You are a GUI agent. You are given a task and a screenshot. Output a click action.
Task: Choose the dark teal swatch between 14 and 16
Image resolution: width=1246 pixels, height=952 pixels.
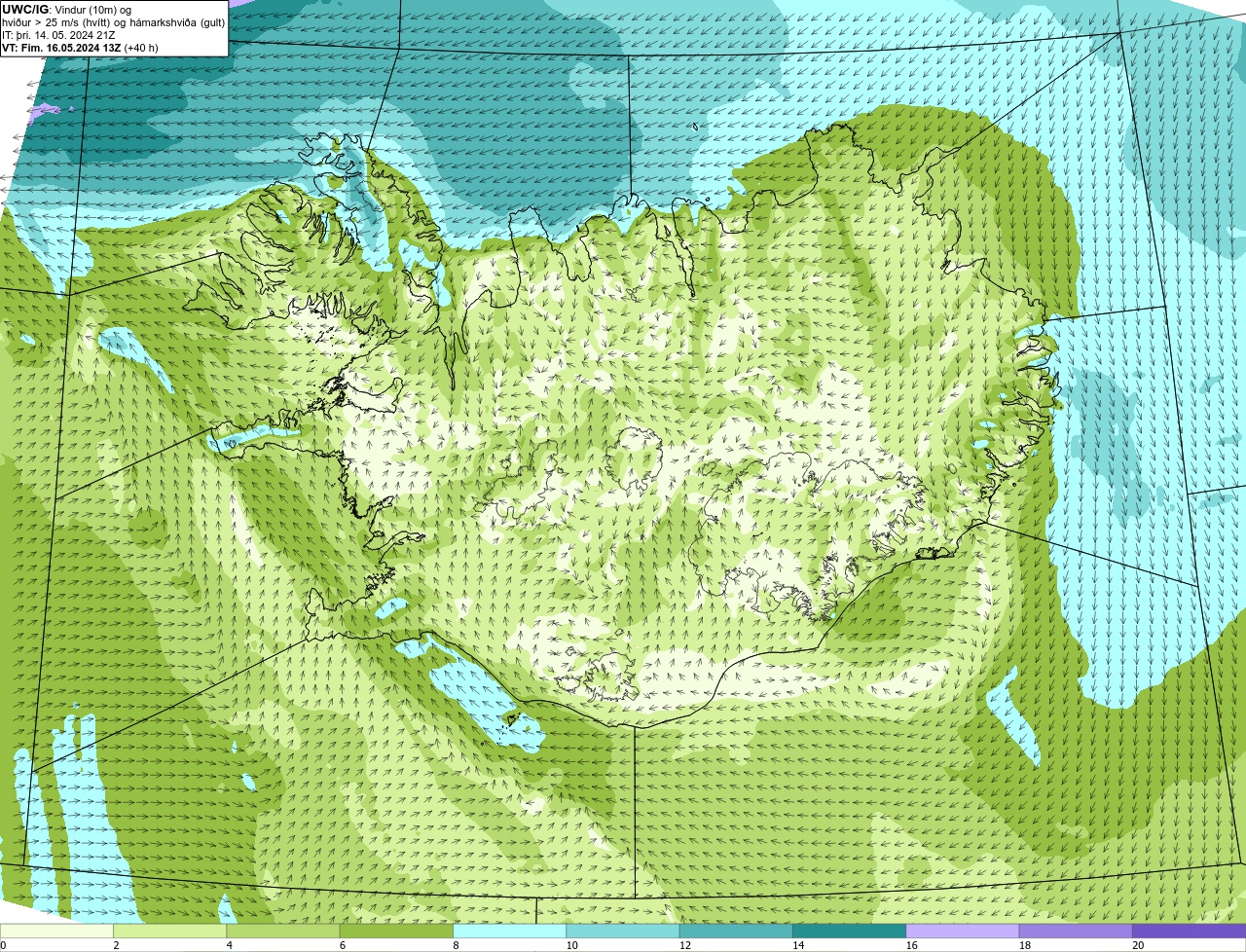click(x=849, y=932)
